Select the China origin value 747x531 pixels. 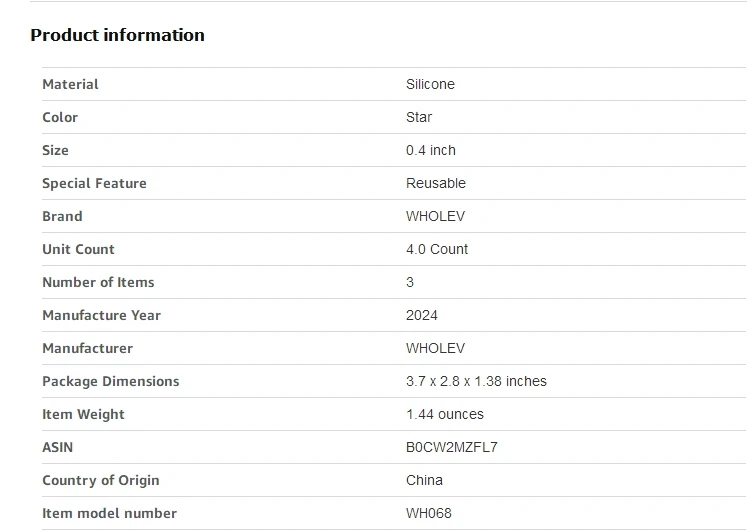[424, 480]
